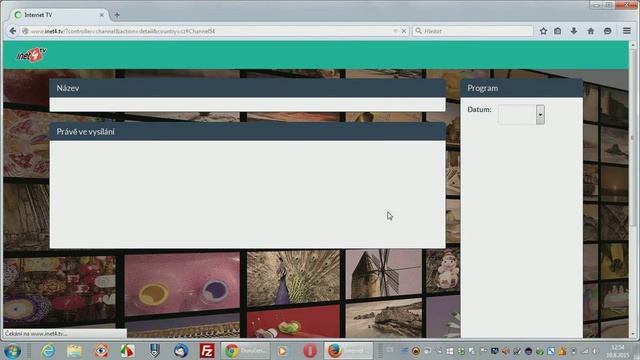The width and height of the screenshot is (640, 360).
Task: Open Thunderbird from the taskbar
Action: coord(181,351)
